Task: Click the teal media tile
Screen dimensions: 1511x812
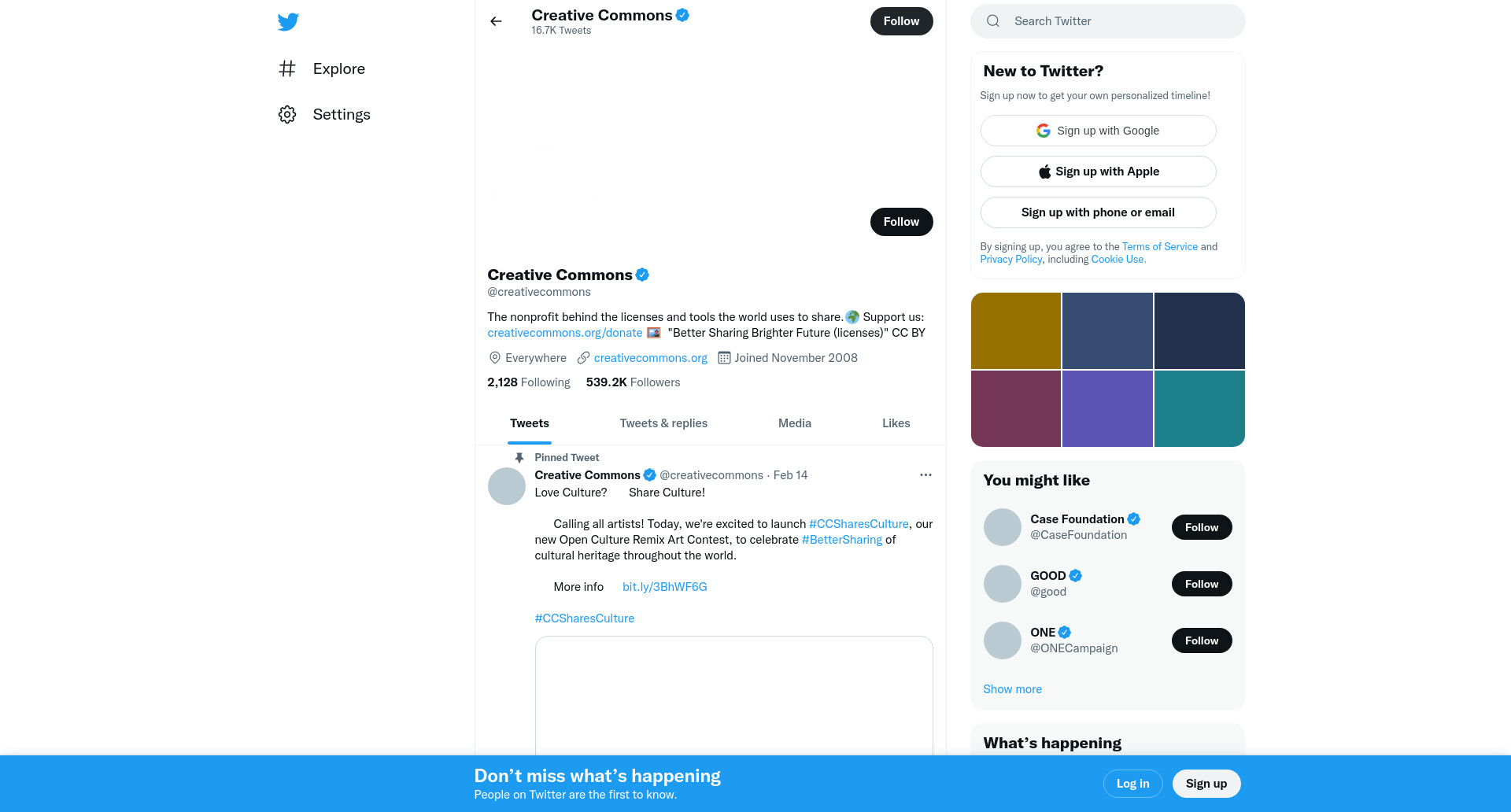Action: click(1199, 409)
